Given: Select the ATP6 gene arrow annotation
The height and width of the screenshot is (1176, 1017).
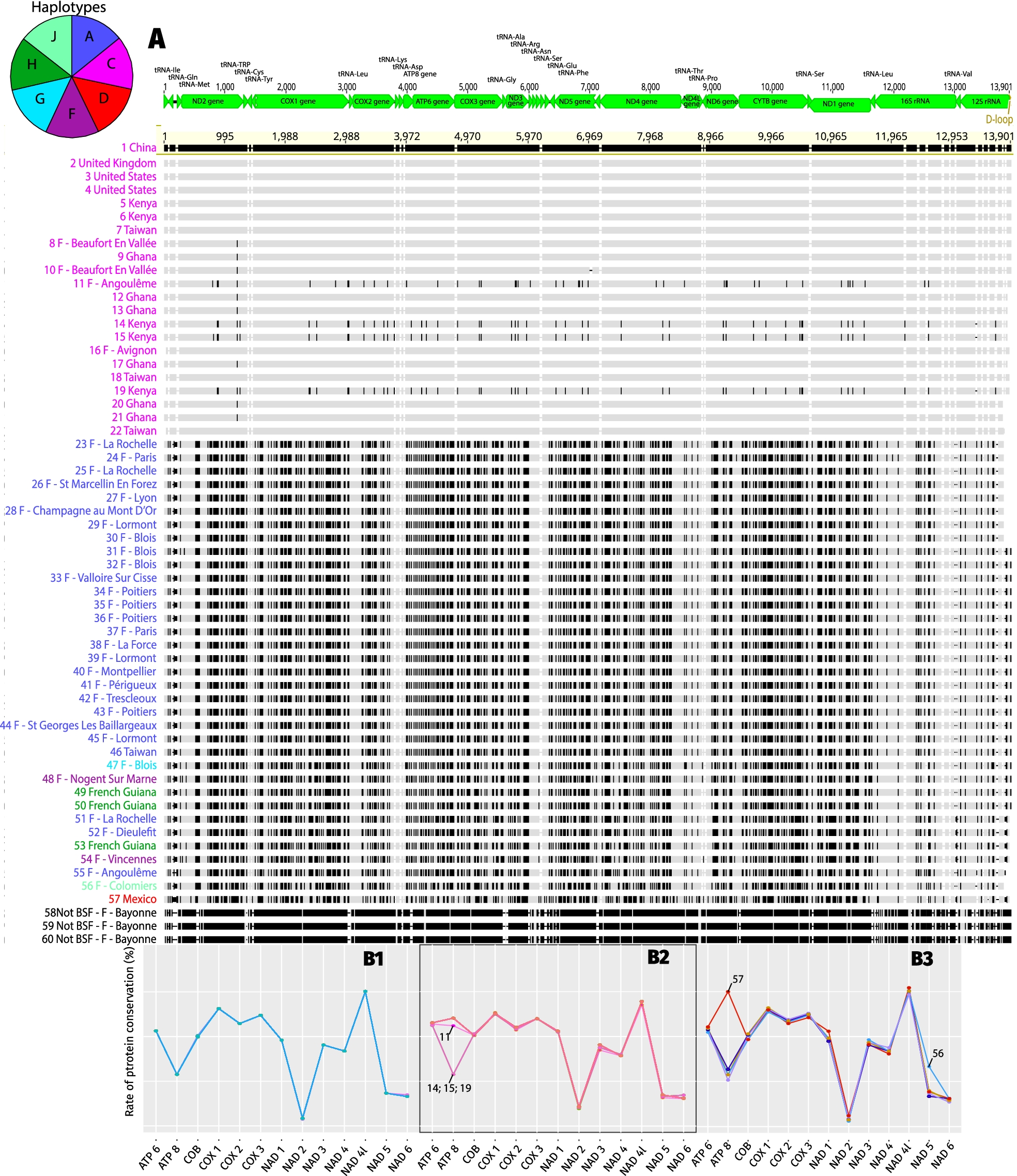Looking at the screenshot, I should [432, 102].
